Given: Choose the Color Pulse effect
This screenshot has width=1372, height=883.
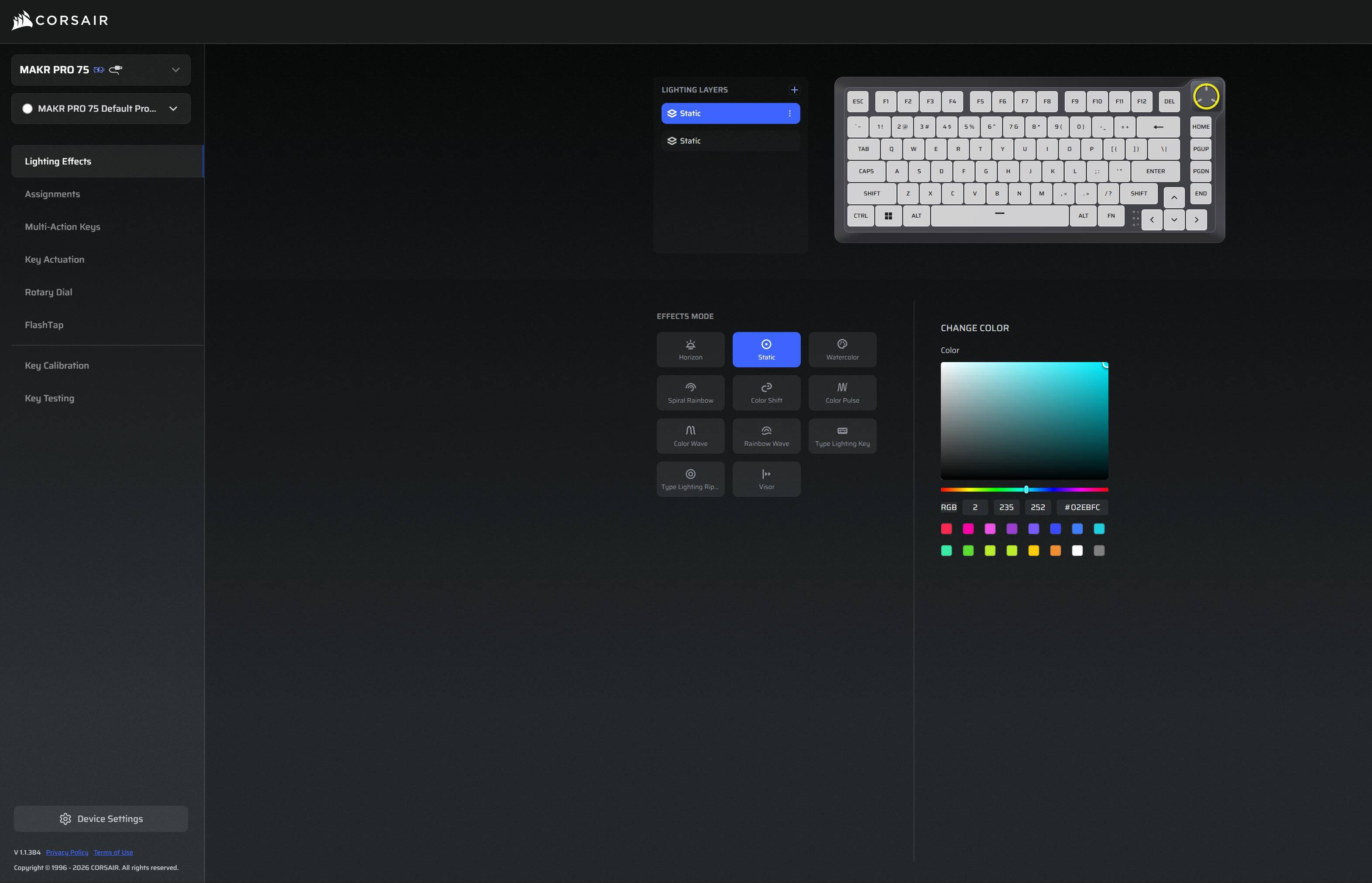Looking at the screenshot, I should coord(843,393).
